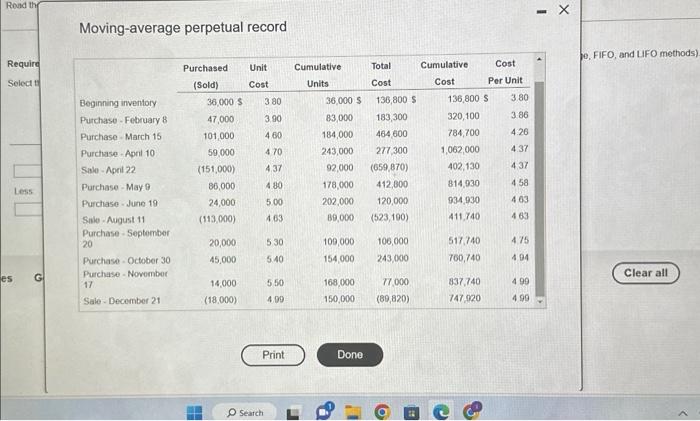Click the Print button

(273, 355)
